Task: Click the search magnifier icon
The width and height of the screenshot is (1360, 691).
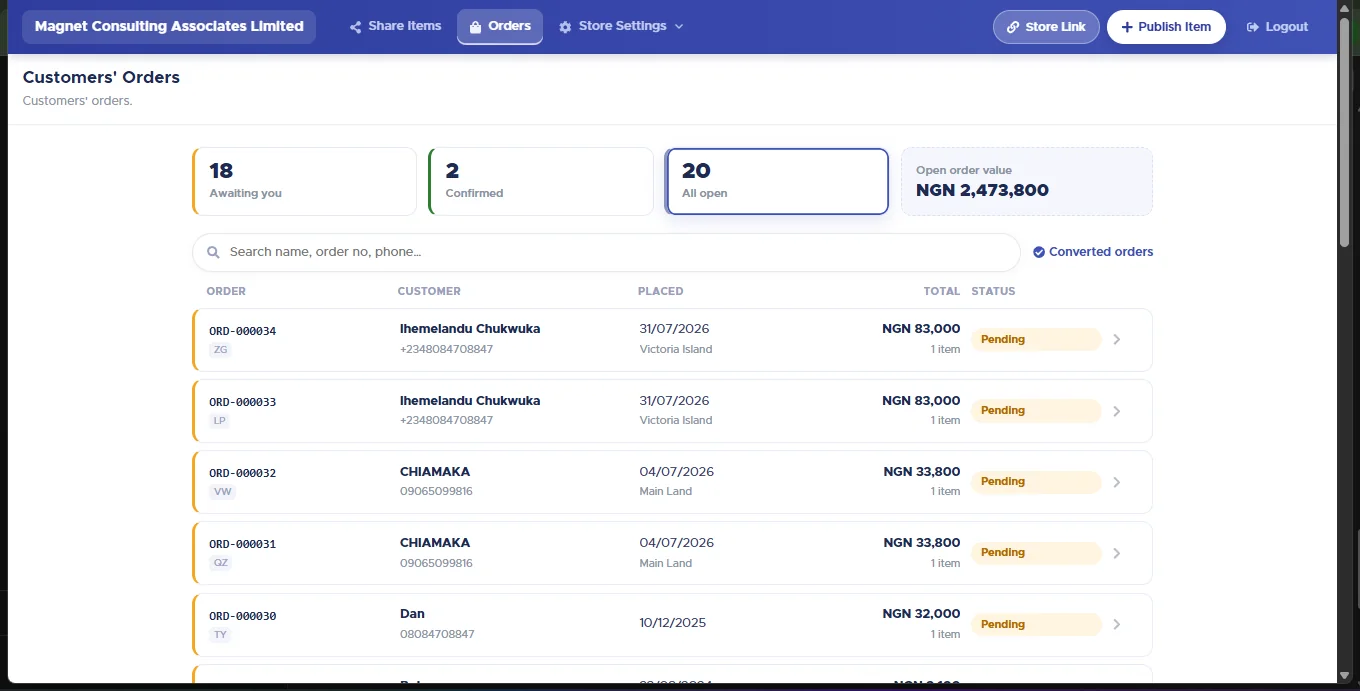Action: click(213, 252)
